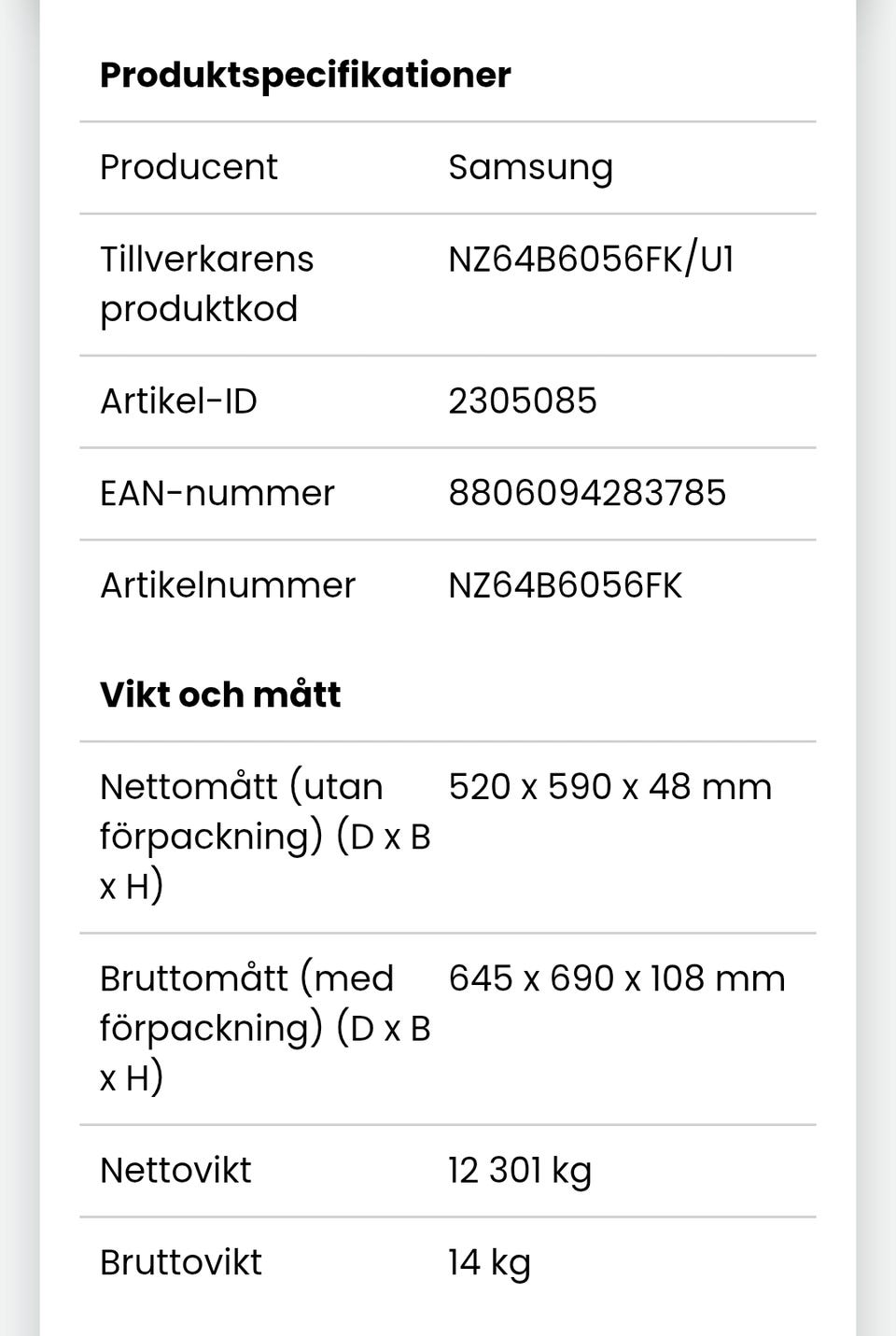The height and width of the screenshot is (1336, 896).
Task: Click the Vikt och mått heading
Action: click(220, 695)
